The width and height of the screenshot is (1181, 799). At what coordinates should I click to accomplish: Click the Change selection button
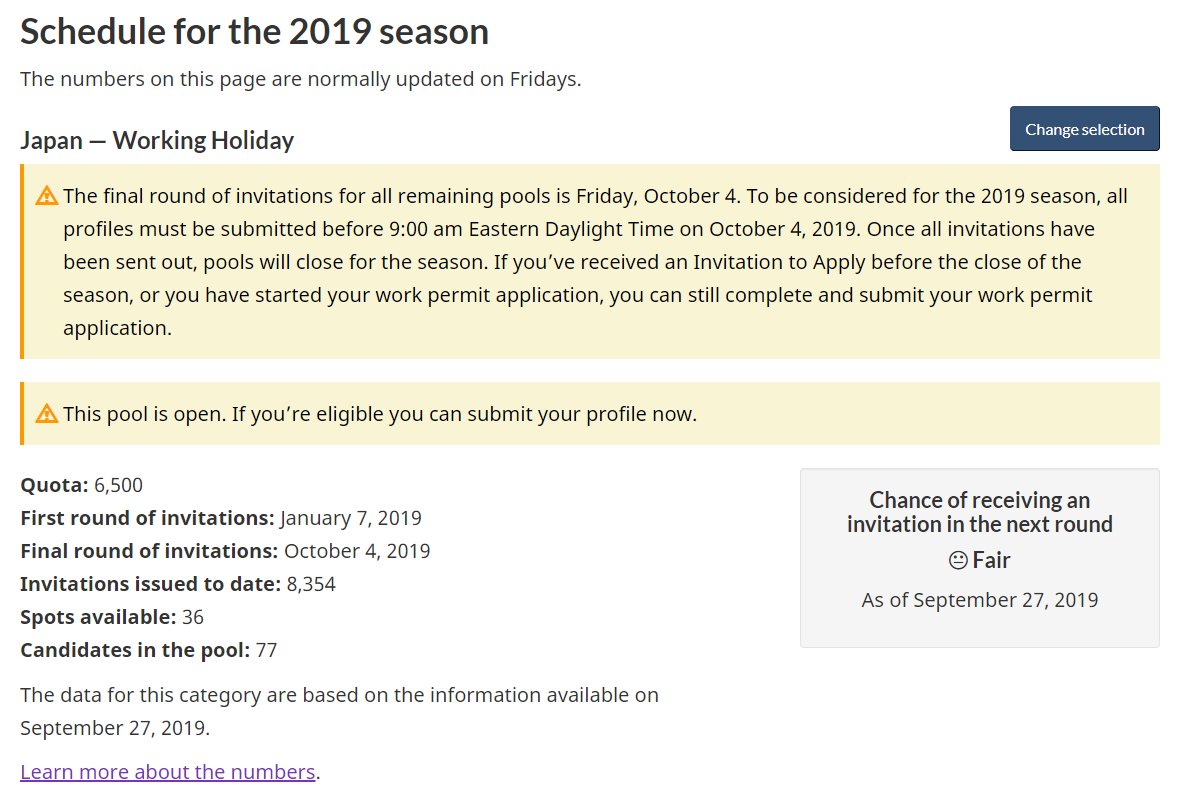[x=1084, y=129]
